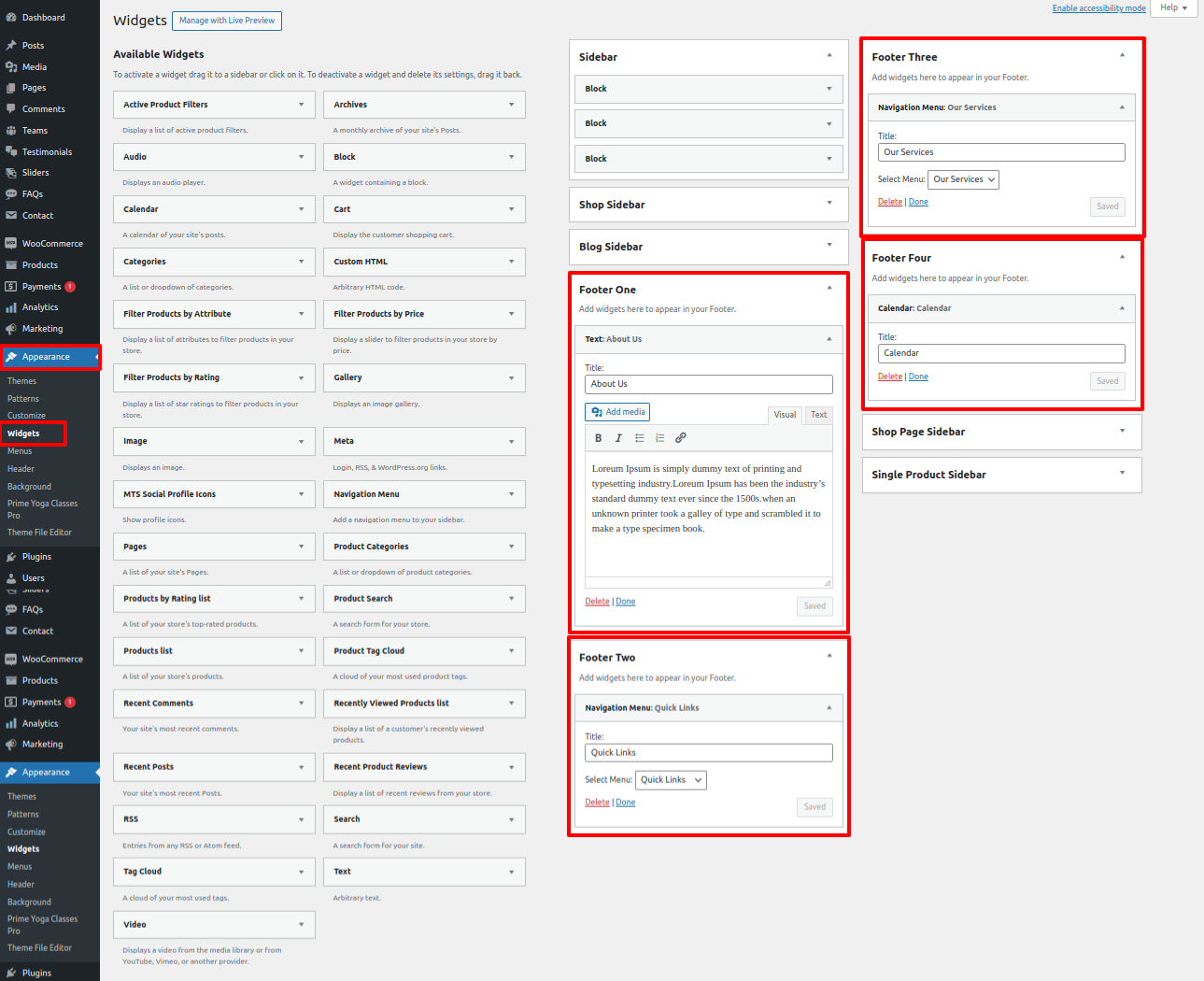The image size is (1204, 981).
Task: Insert a numbered list in the editor
Action: click(x=660, y=438)
